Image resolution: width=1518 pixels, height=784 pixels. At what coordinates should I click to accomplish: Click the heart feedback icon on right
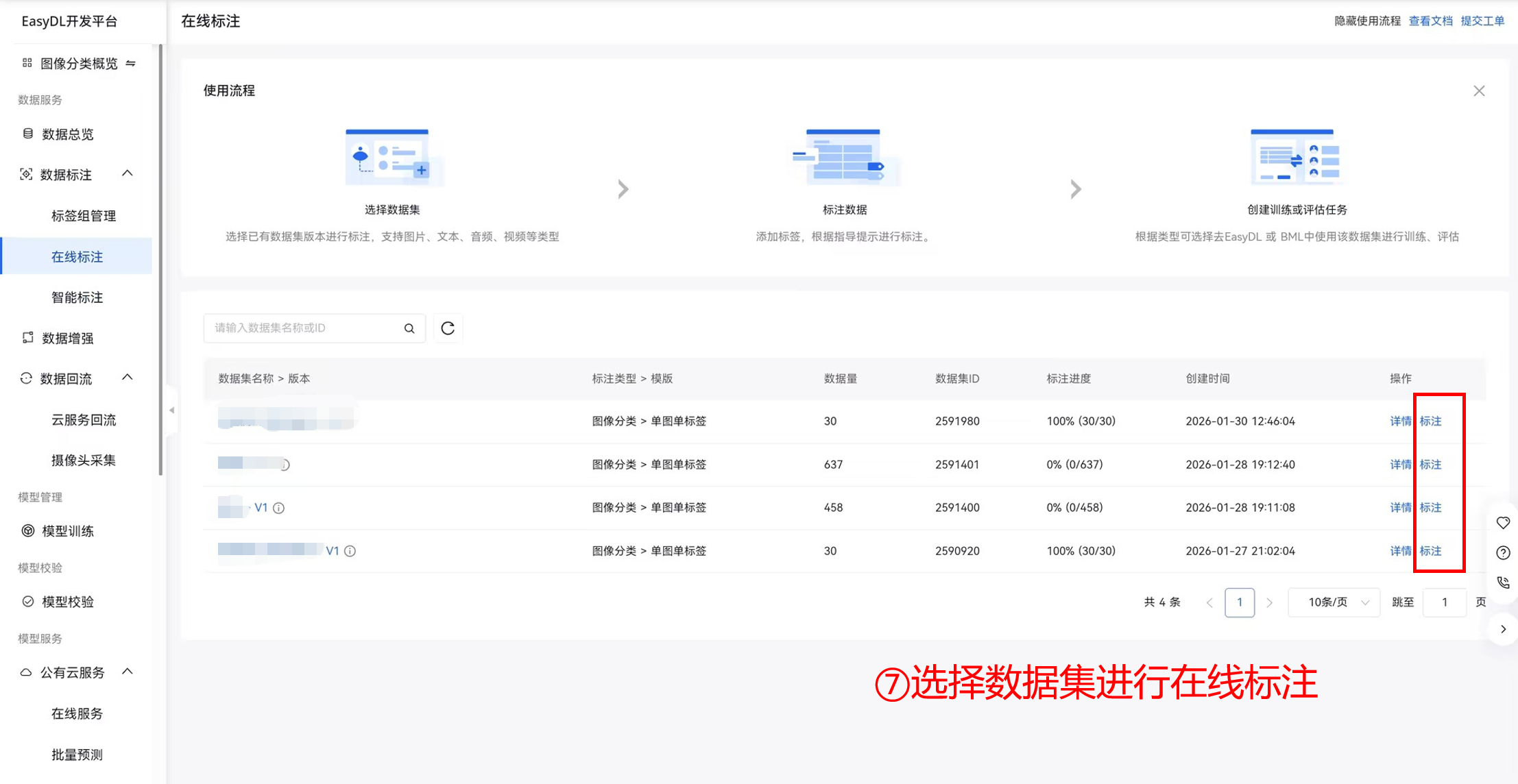coord(1503,523)
